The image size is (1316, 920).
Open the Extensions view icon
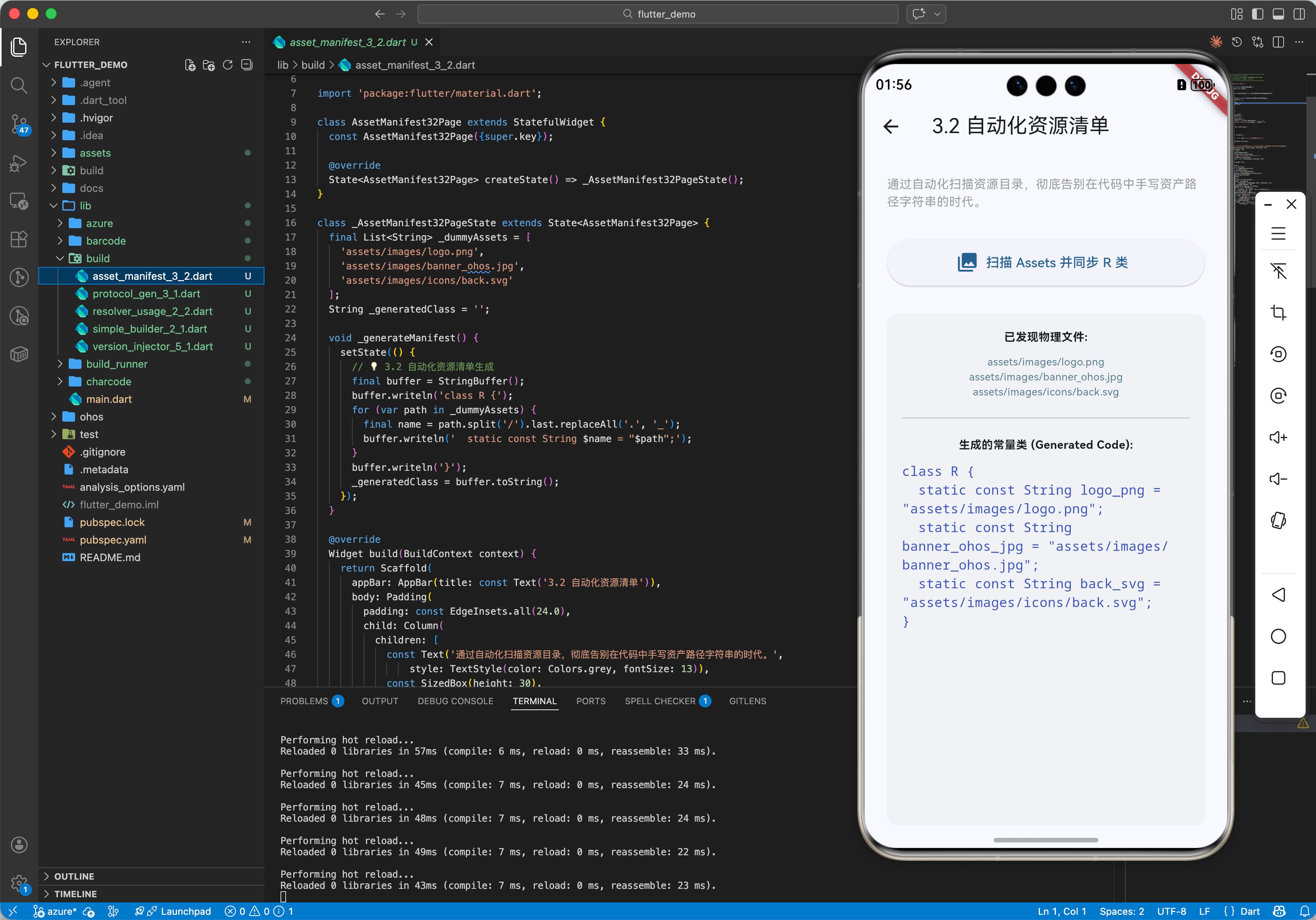click(19, 239)
